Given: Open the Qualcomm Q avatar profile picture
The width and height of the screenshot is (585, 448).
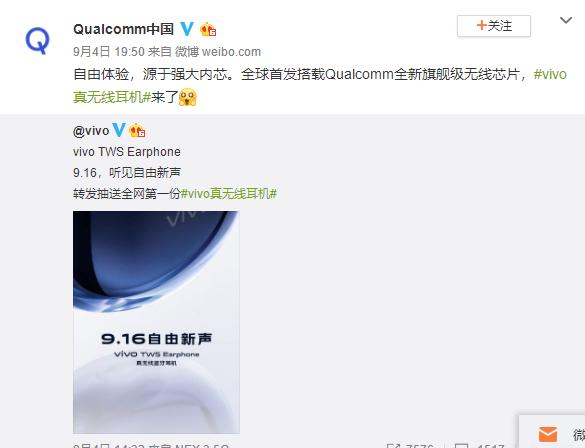Looking at the screenshot, I should 37,41.
